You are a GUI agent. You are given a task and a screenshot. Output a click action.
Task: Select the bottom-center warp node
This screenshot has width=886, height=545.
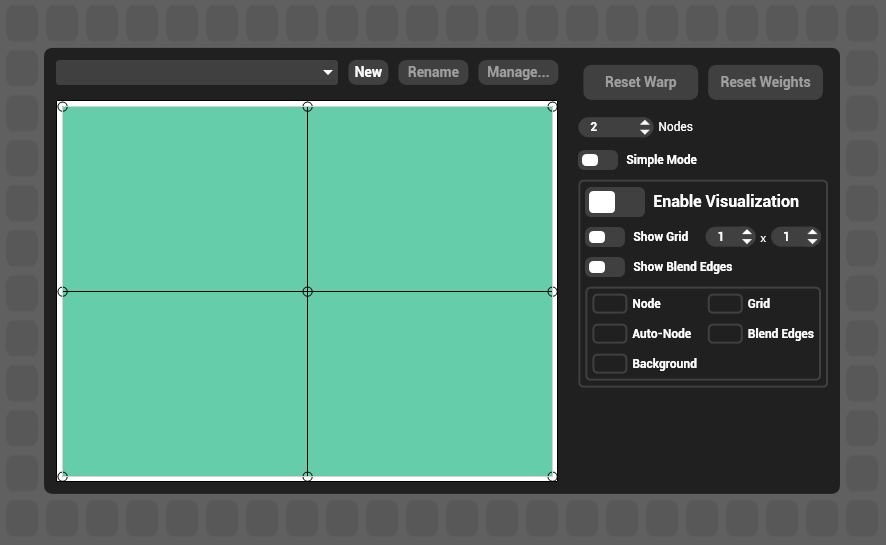coord(307,476)
